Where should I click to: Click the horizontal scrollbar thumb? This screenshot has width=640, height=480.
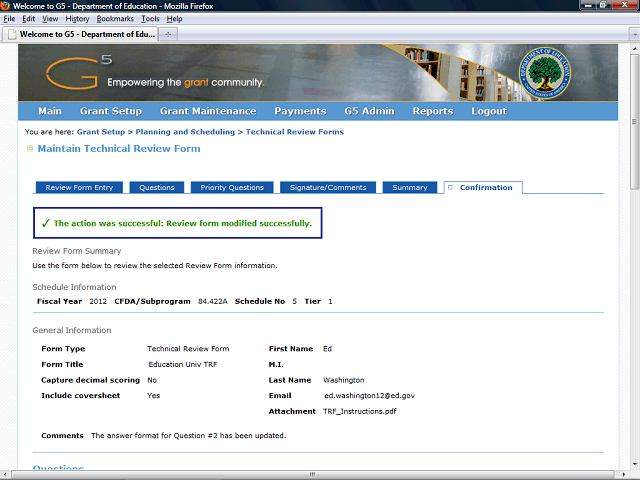312,474
